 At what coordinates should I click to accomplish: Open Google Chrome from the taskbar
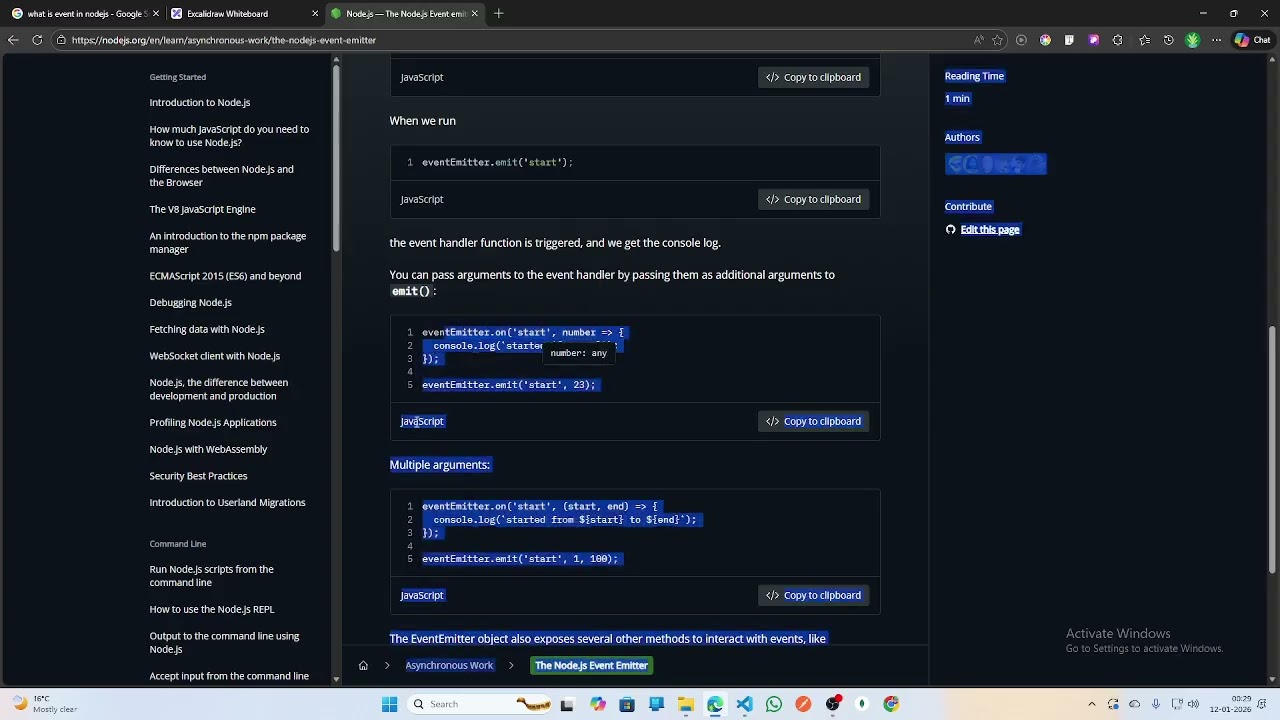pos(891,704)
